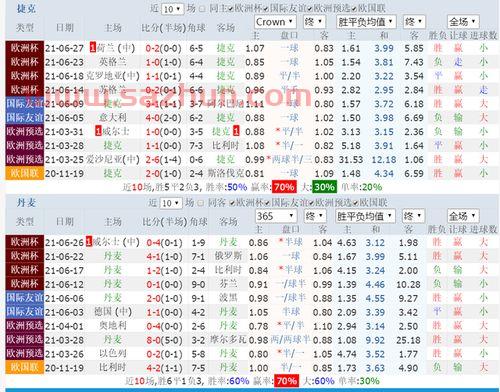Screen dimensions: 500x392
Task: Click date 21-06-12 in 丹麦 section
Action: [64, 285]
